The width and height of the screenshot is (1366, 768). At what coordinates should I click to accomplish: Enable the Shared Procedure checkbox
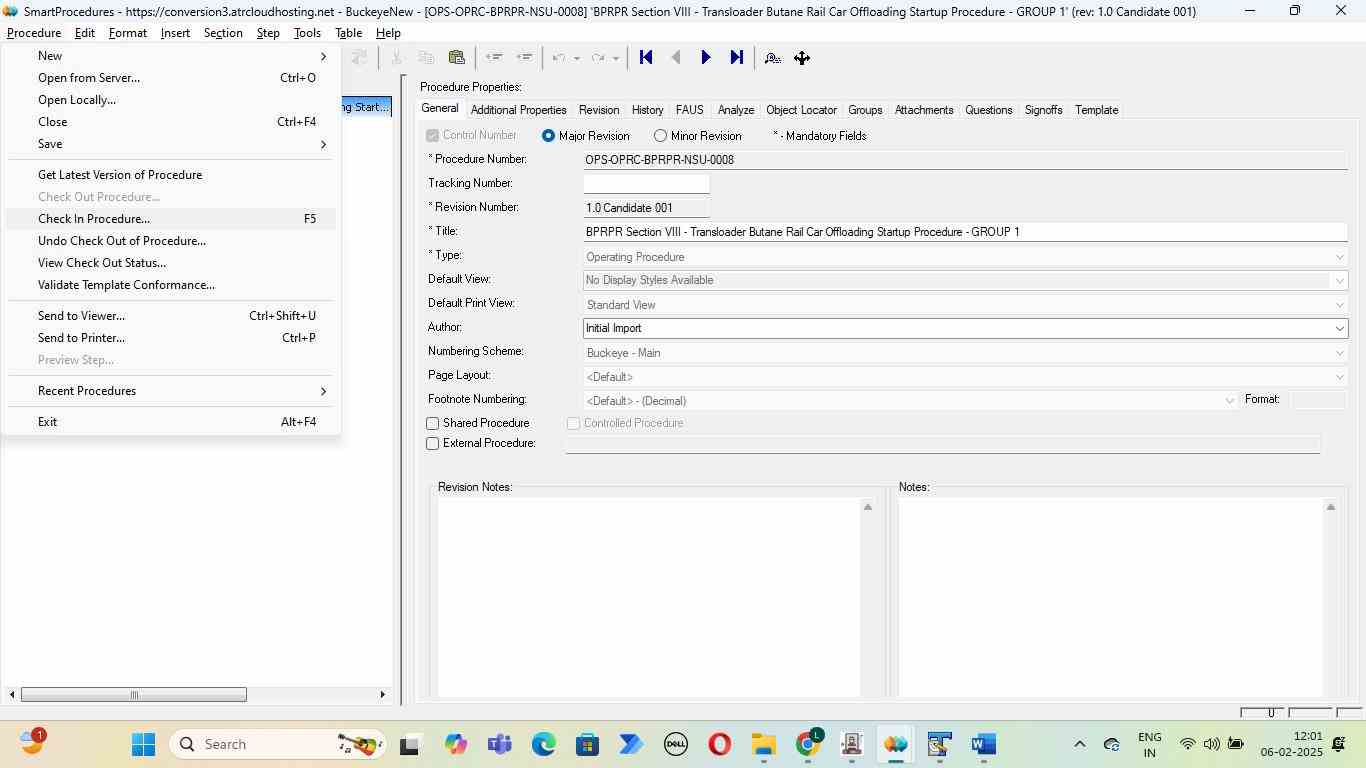(433, 424)
